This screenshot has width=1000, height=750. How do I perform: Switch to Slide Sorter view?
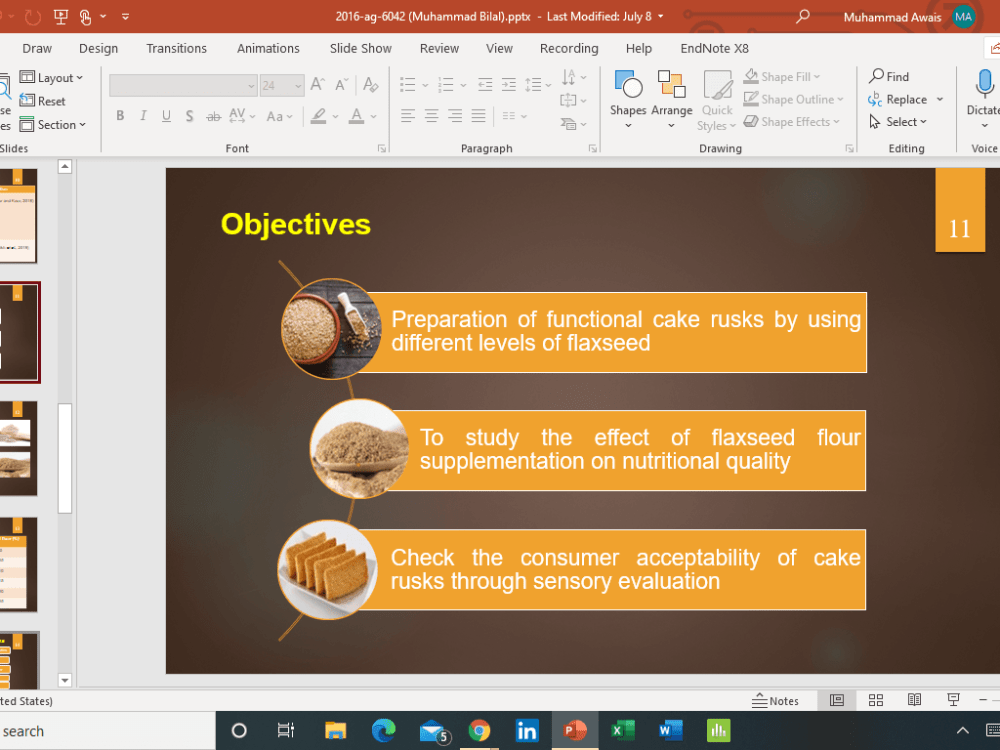point(876,700)
